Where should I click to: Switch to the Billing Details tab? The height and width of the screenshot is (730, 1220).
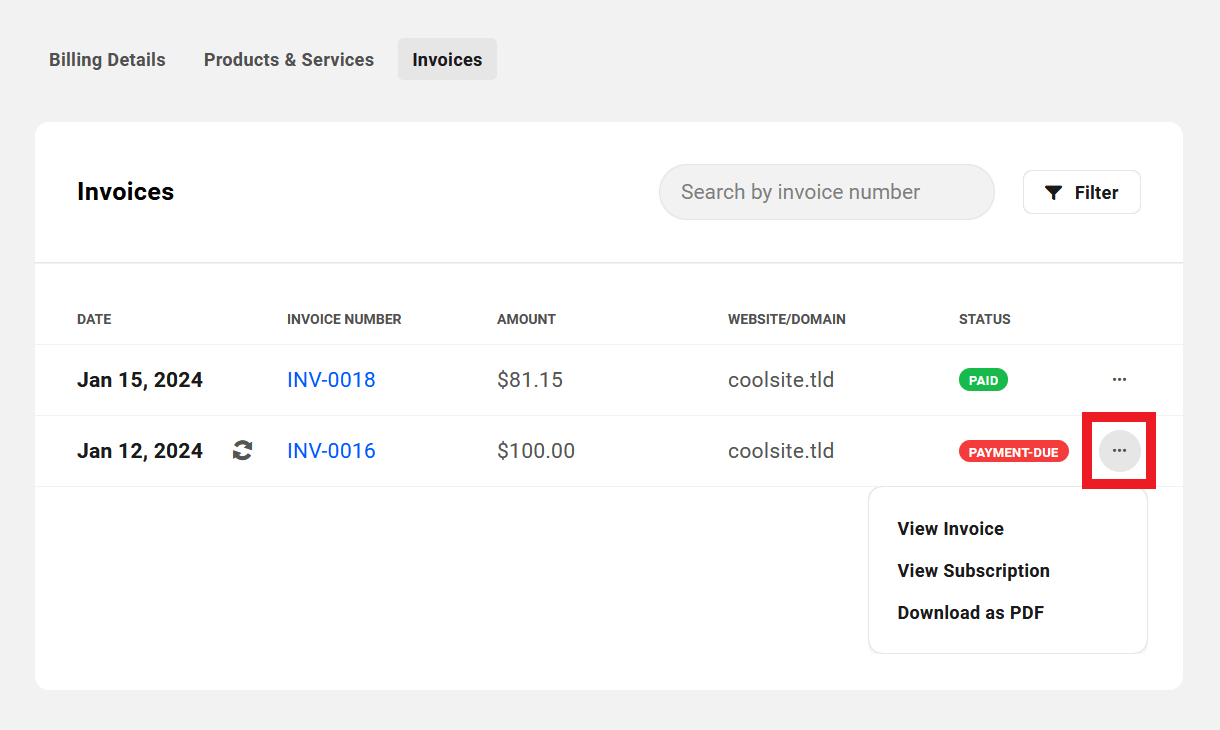tap(107, 59)
